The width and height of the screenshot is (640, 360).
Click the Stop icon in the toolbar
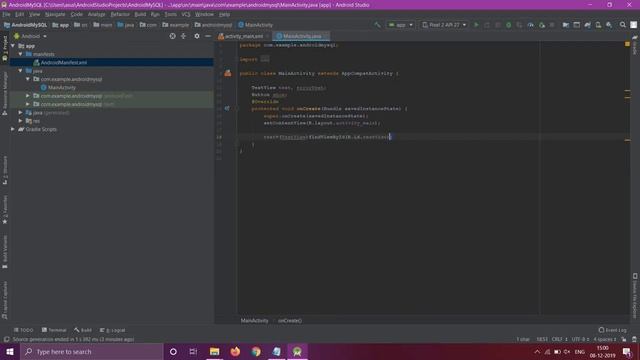(552, 25)
